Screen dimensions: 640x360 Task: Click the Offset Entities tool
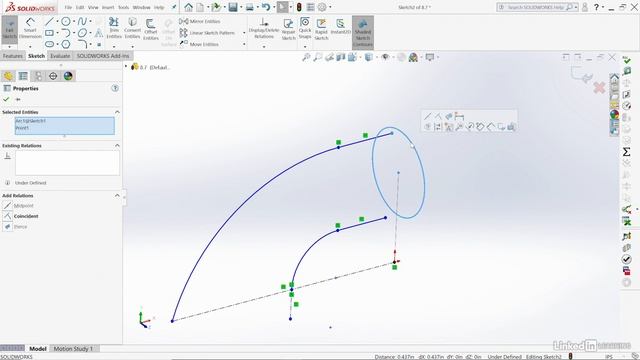[151, 29]
